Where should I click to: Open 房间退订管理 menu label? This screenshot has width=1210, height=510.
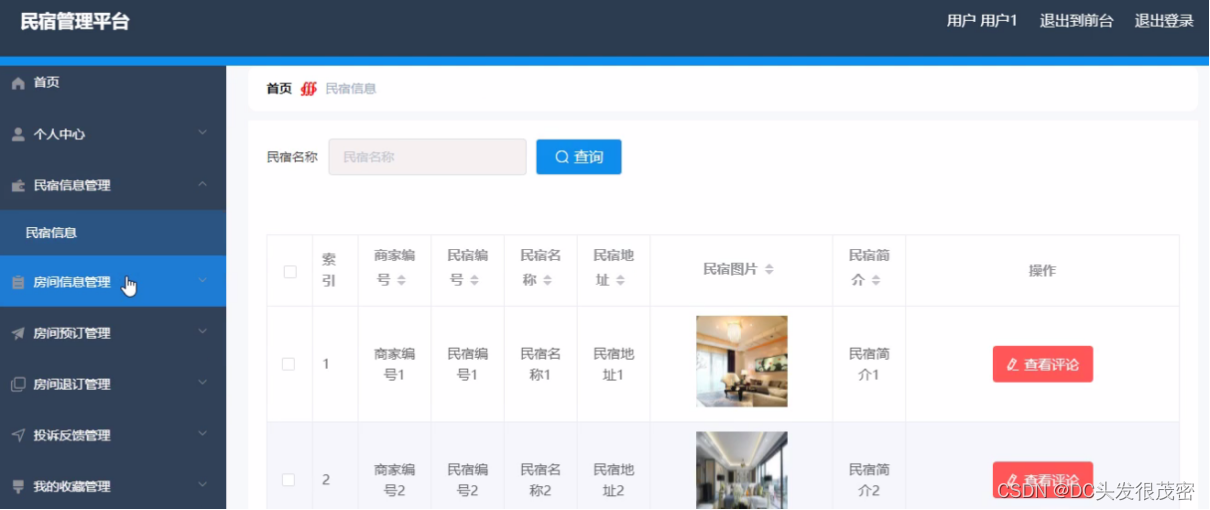click(x=72, y=384)
